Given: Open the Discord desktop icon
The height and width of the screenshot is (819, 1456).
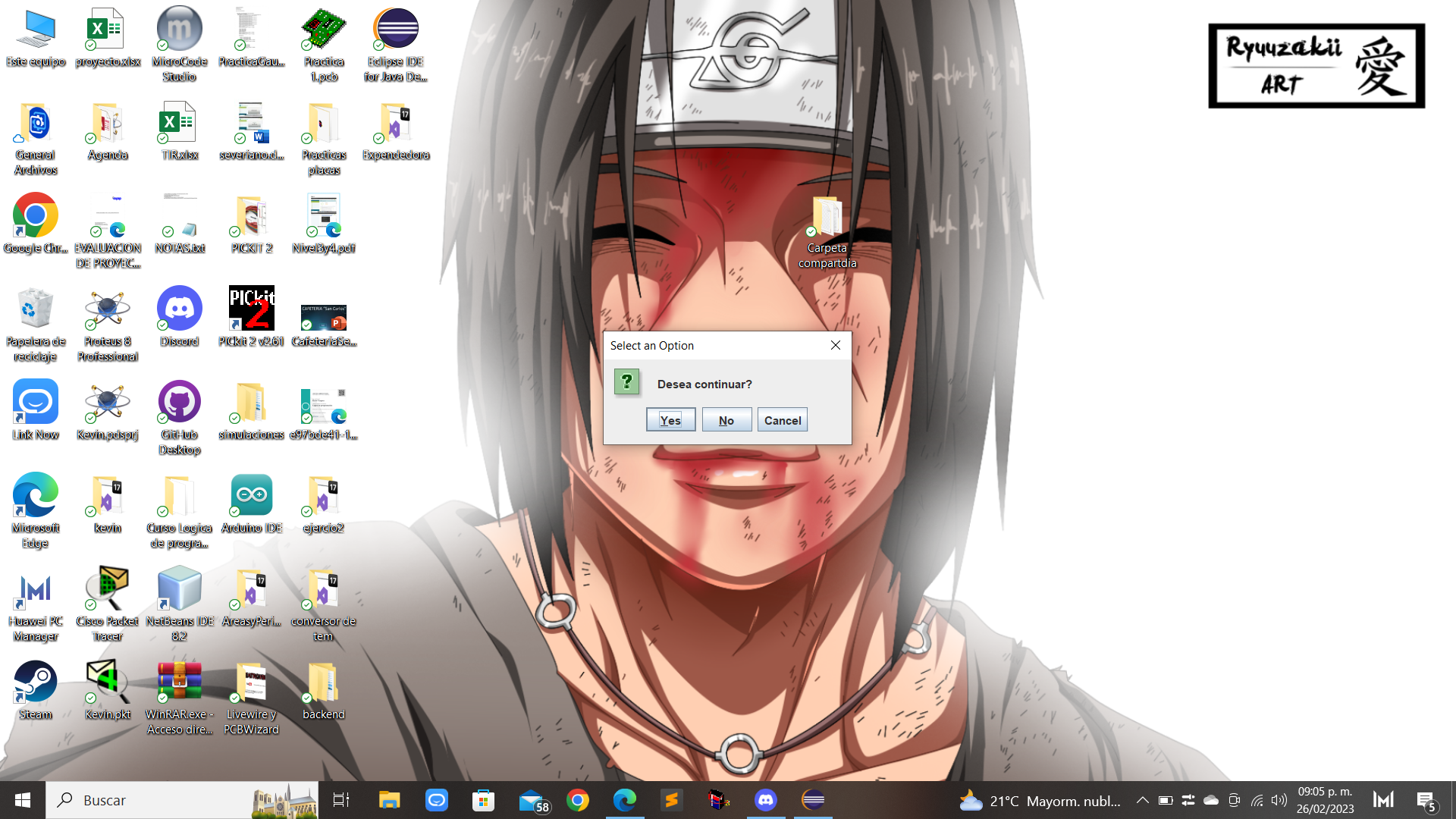Looking at the screenshot, I should pyautogui.click(x=180, y=309).
